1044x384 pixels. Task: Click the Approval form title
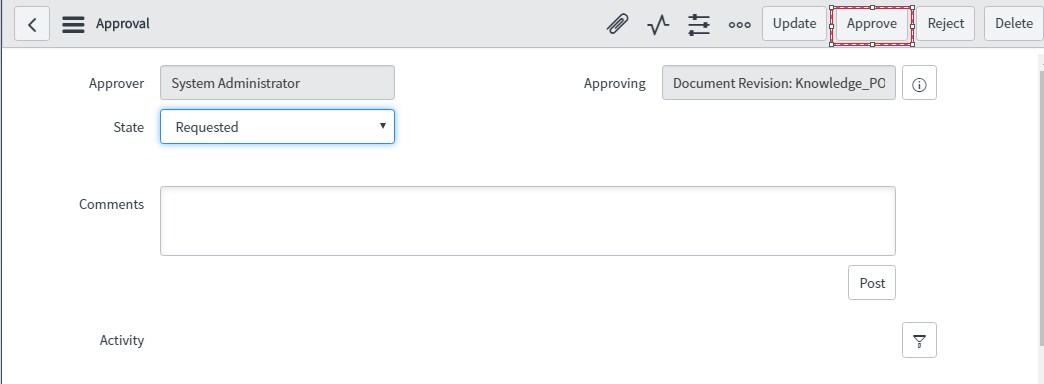tap(123, 24)
